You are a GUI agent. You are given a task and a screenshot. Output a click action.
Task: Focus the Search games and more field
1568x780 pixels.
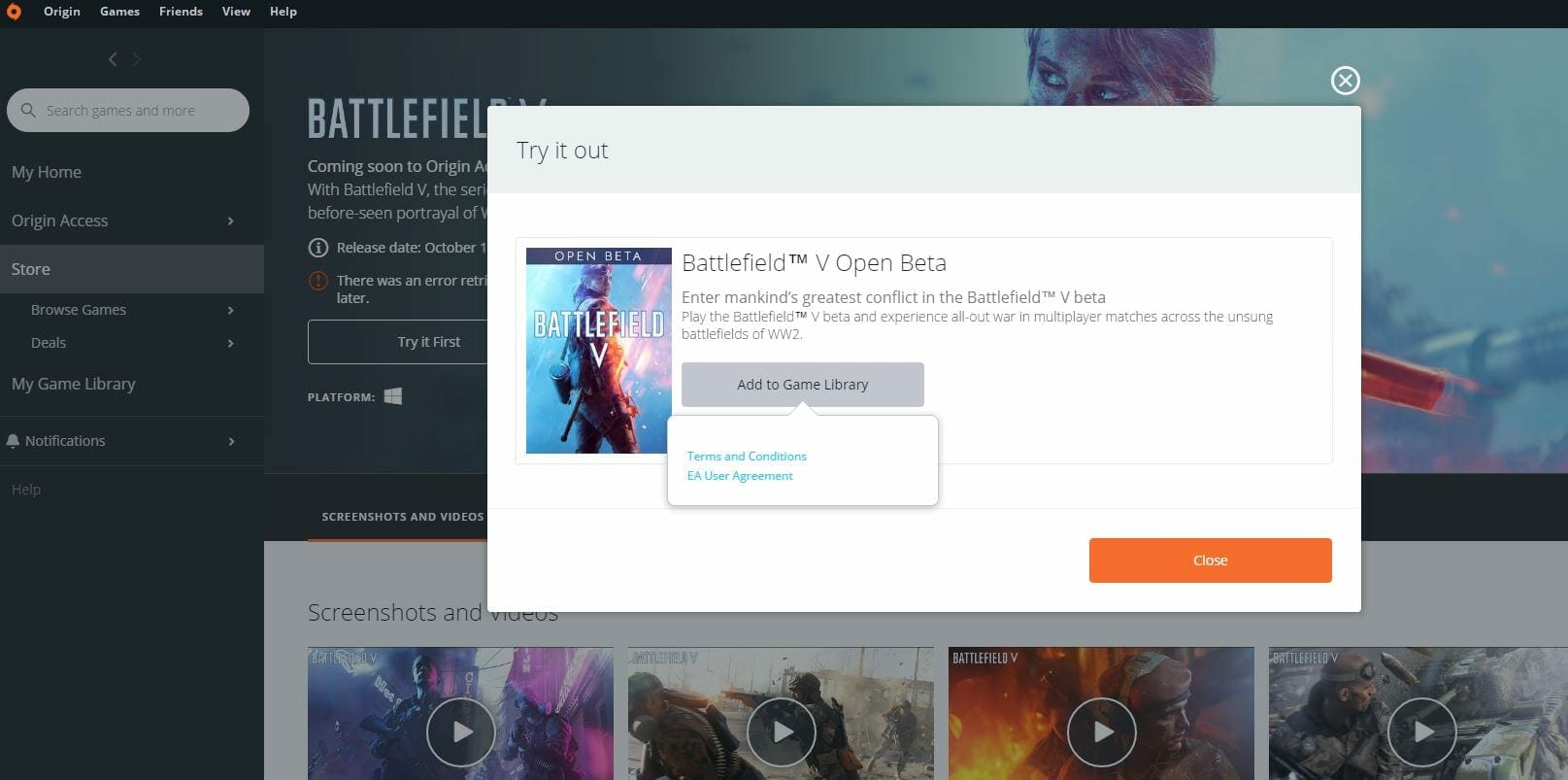click(x=128, y=110)
